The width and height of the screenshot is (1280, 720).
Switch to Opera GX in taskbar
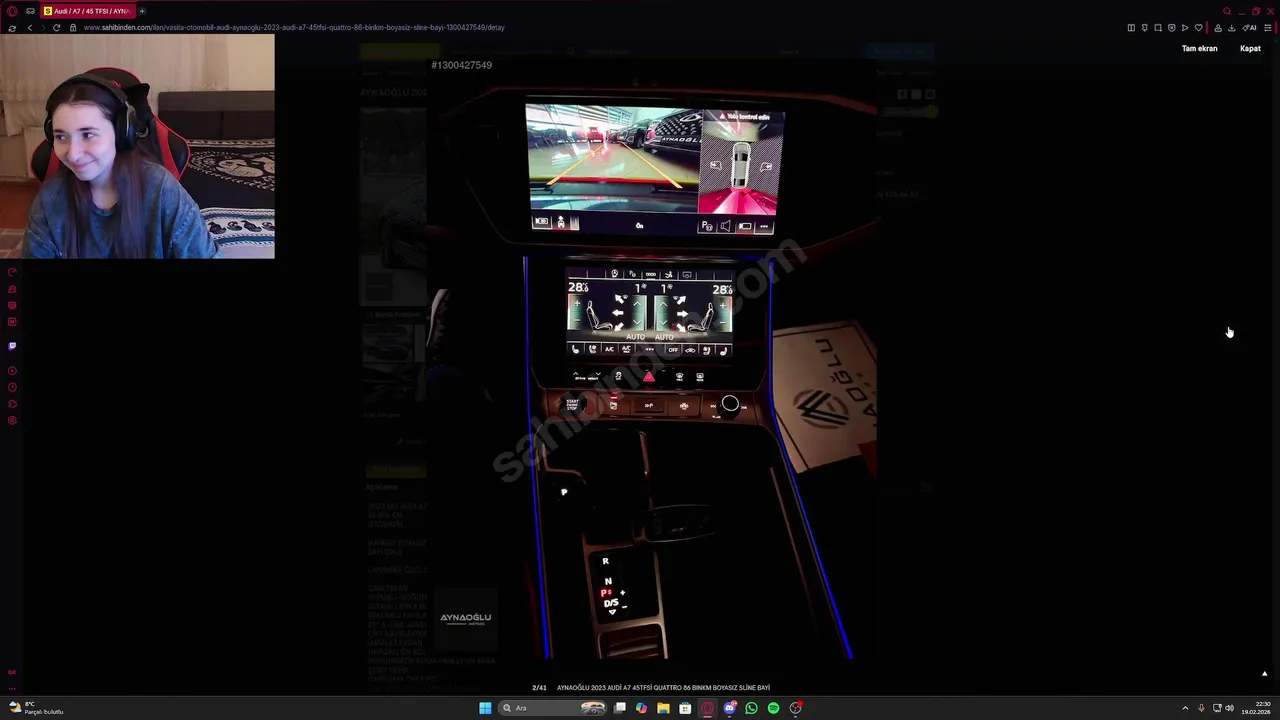pyautogui.click(x=707, y=708)
